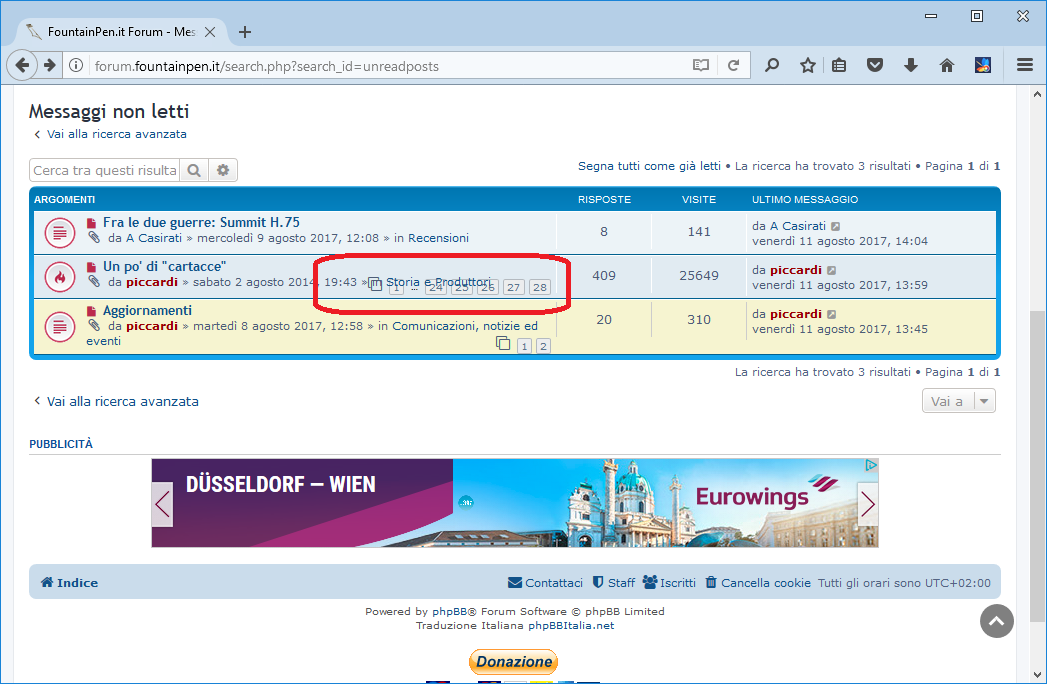This screenshot has width=1047, height=684.
Task: Click the 'Cerca tra questi risultati' search field
Action: click(105, 170)
